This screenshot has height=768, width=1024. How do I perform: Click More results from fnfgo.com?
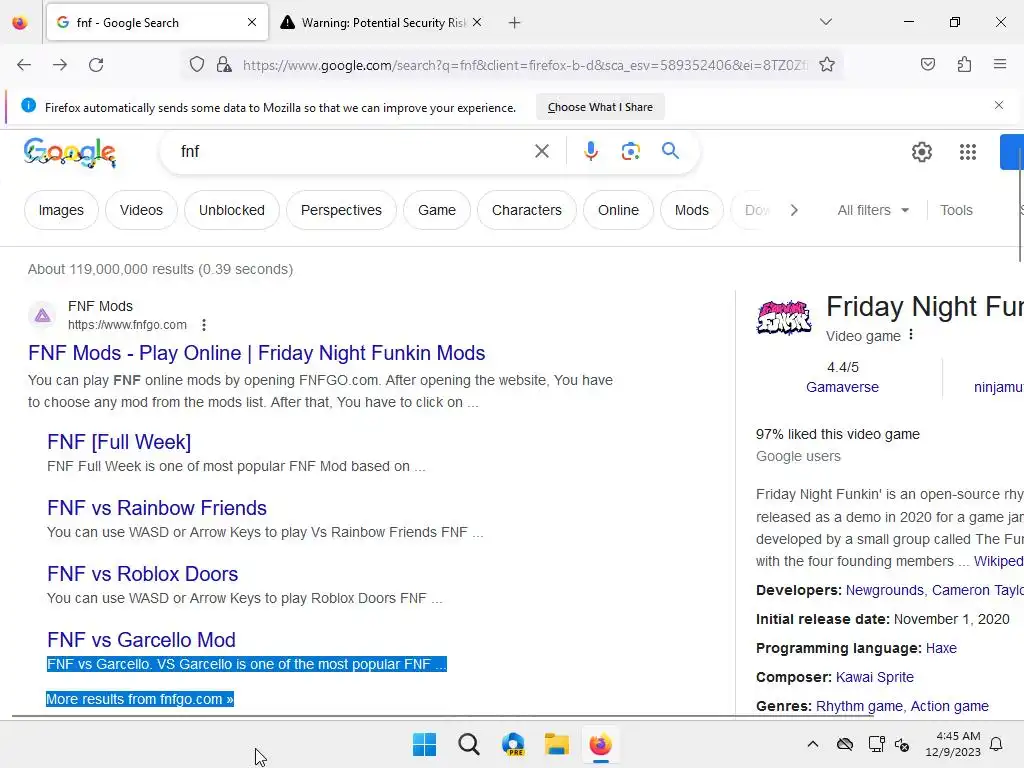tap(140, 699)
